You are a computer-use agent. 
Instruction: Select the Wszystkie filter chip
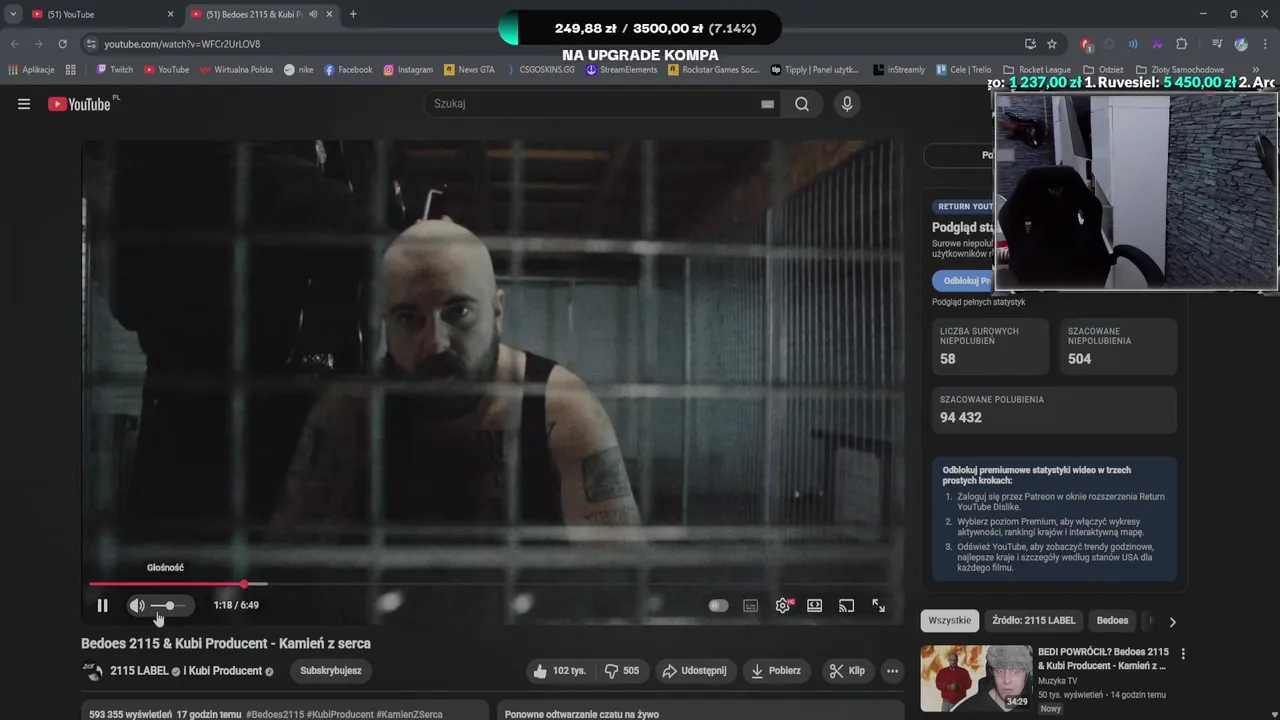949,621
